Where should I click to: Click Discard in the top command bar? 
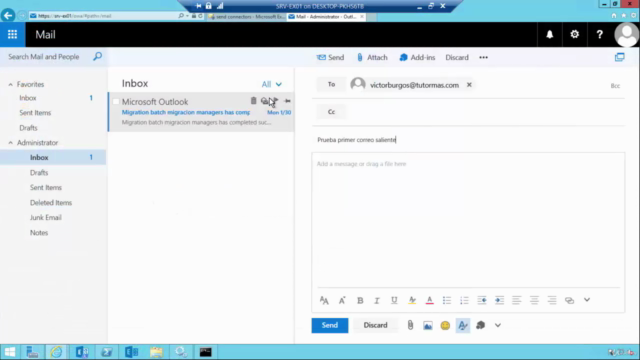coord(457,58)
